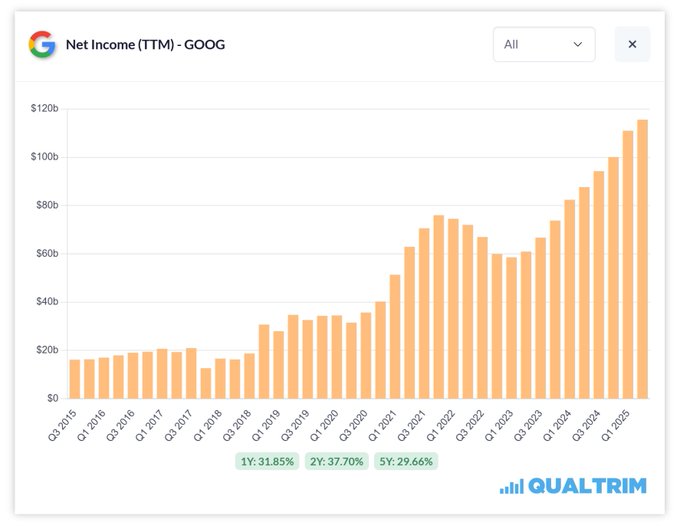The width and height of the screenshot is (680, 526).
Task: Select the 2Y: 37.70% growth badge
Action: [337, 461]
